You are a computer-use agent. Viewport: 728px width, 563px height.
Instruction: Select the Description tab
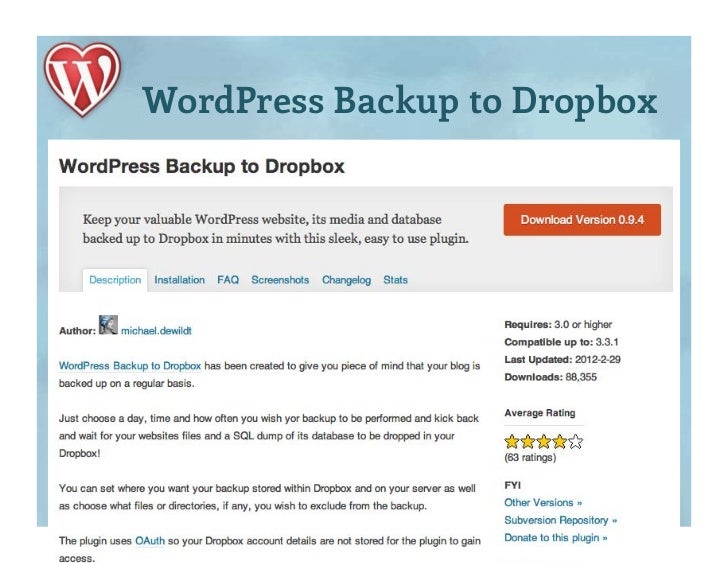115,280
